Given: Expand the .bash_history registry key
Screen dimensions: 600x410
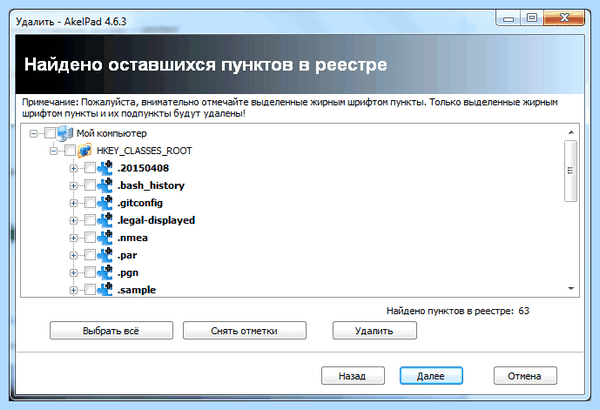Looking at the screenshot, I should click(x=73, y=186).
